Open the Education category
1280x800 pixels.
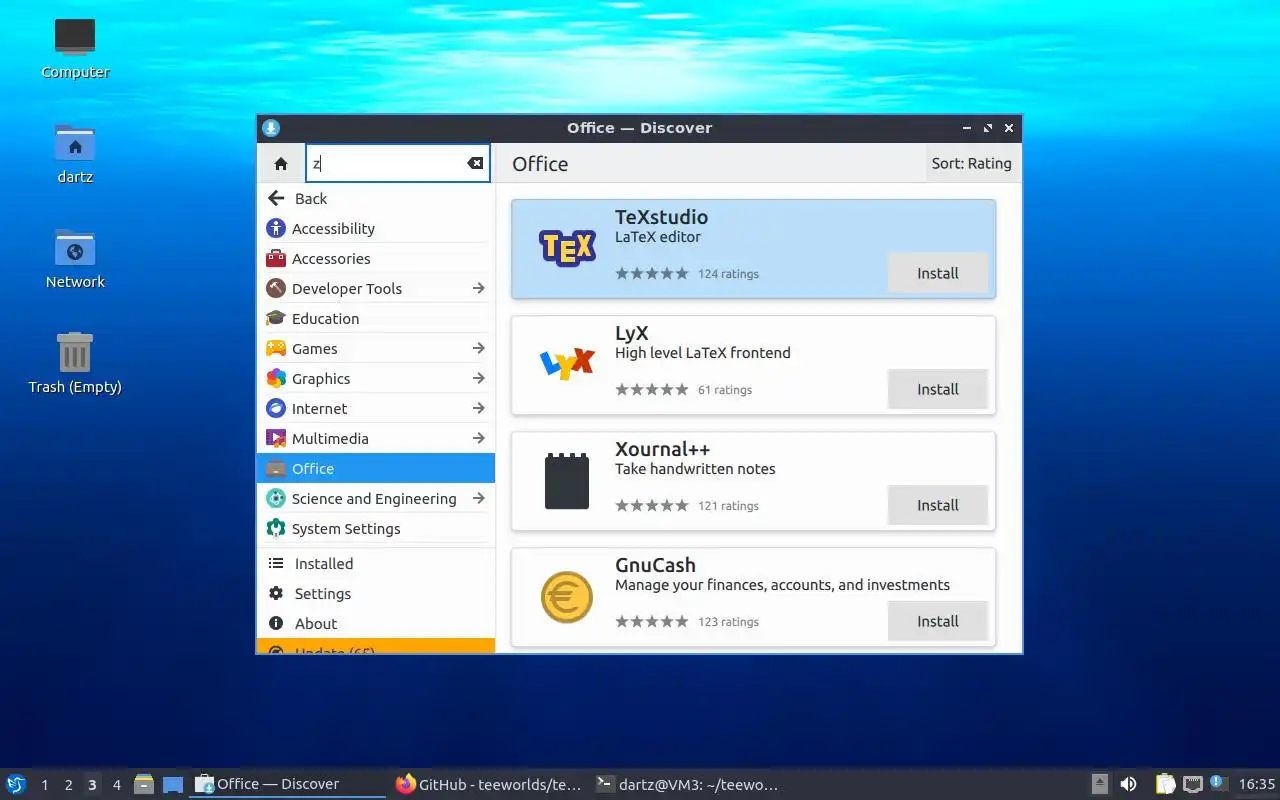click(x=376, y=318)
